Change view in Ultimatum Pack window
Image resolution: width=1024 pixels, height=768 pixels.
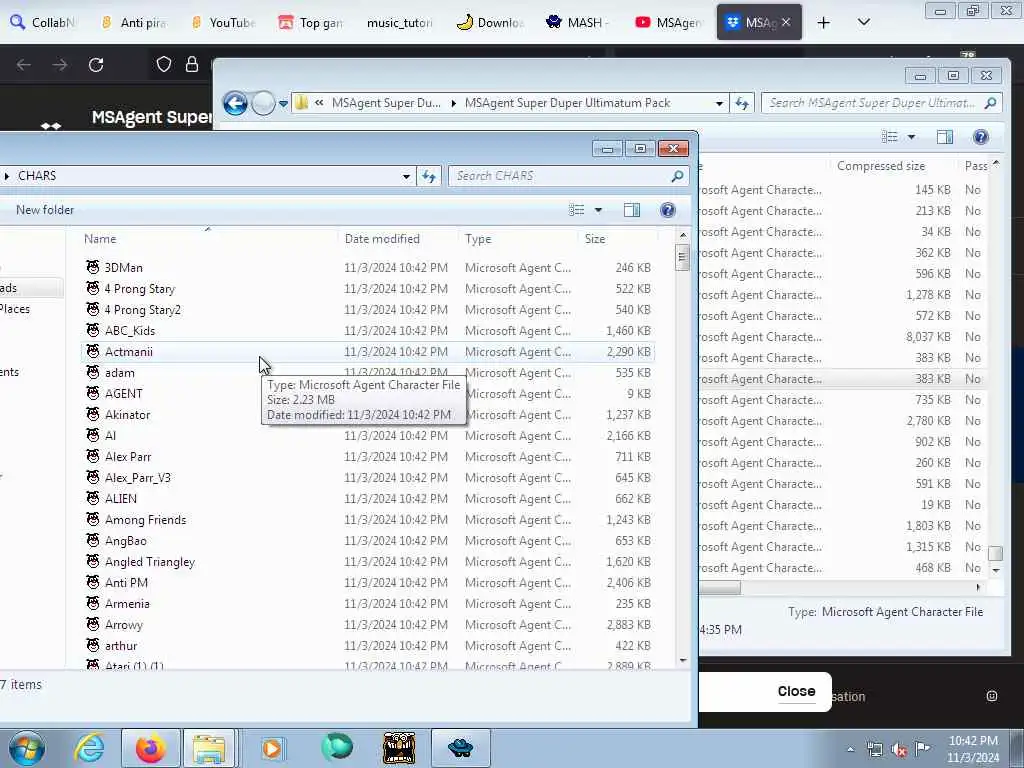[889, 136]
